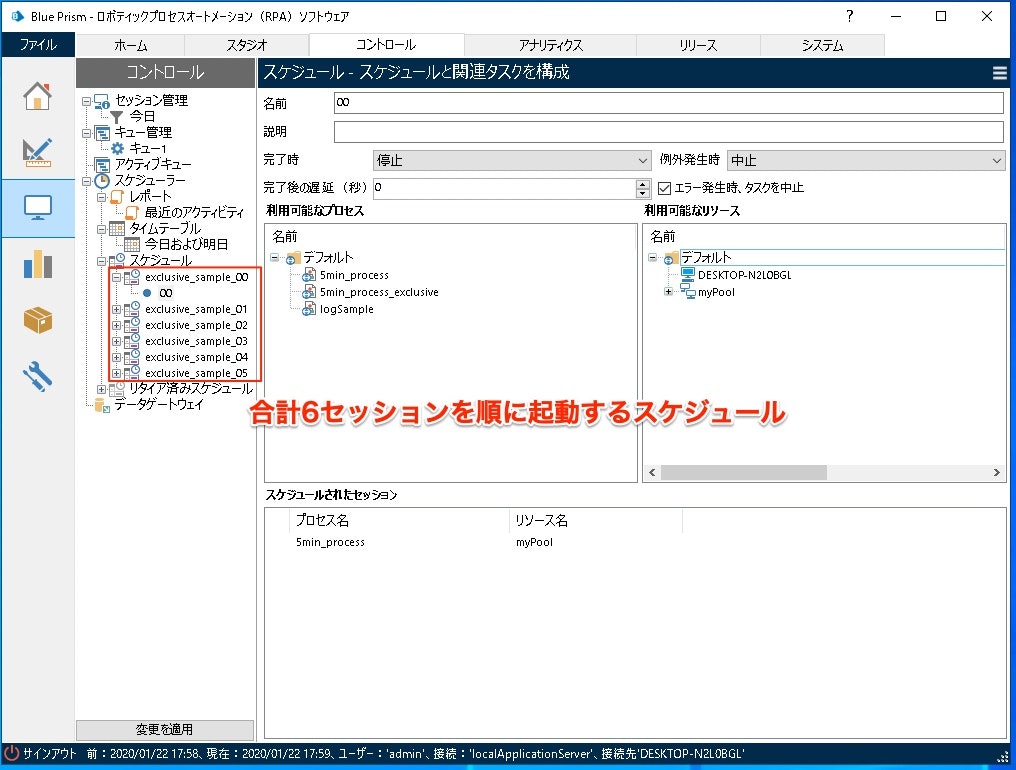The width and height of the screenshot is (1016, 770).
Task: Click the セッション管理 tree icon
Action: pos(102,100)
